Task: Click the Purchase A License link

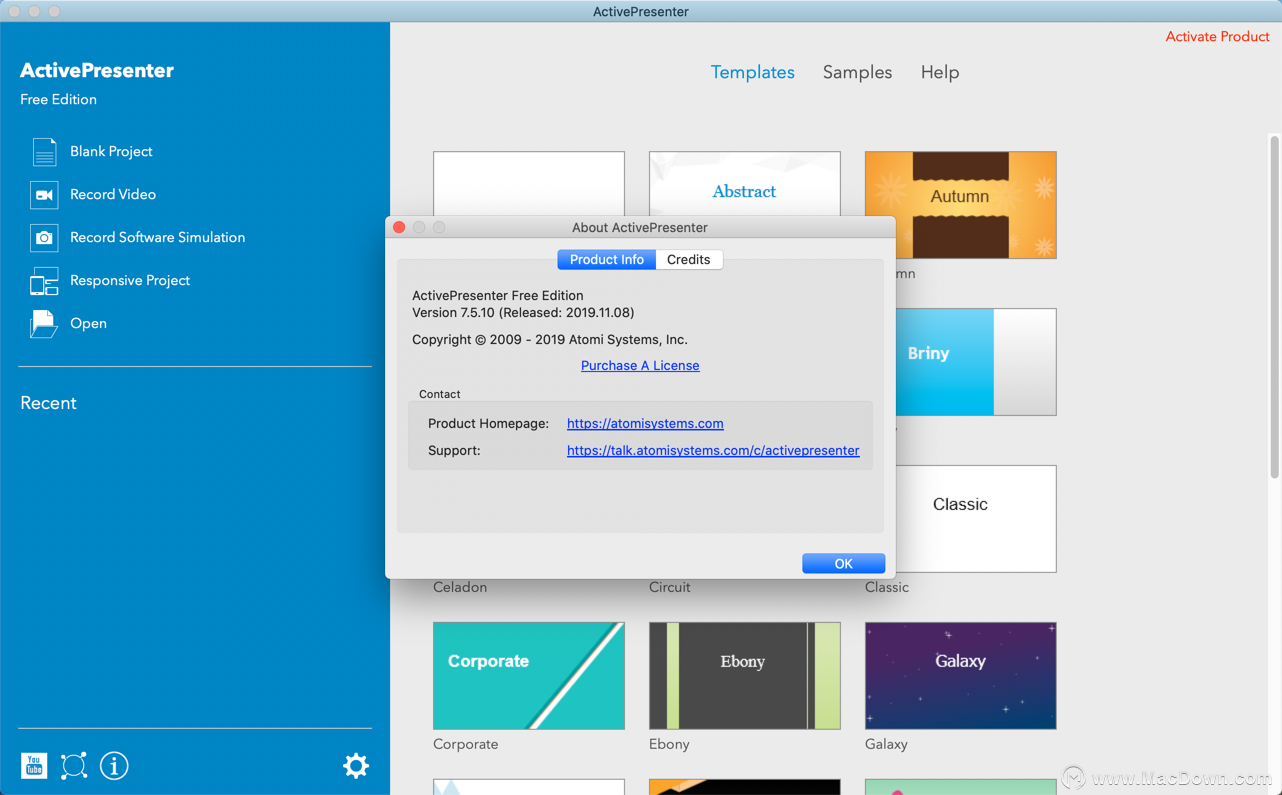Action: 640,366
